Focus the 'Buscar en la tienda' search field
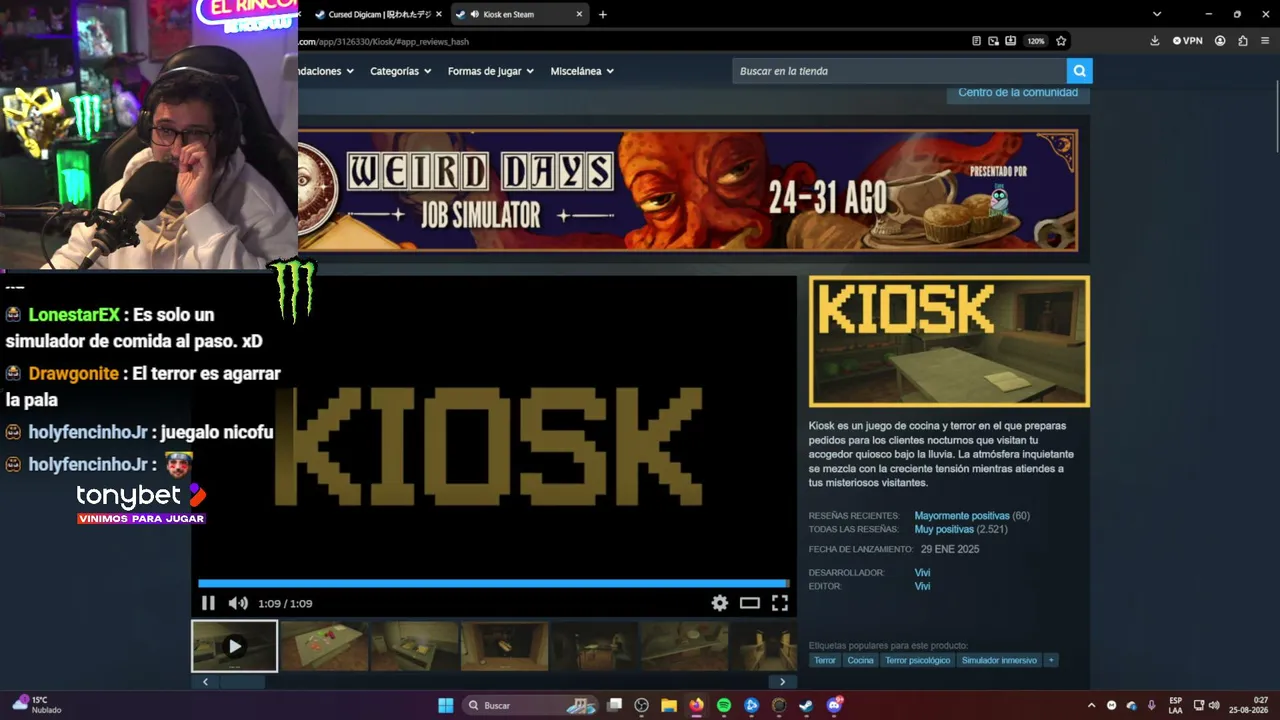1280x720 pixels. 899,71
